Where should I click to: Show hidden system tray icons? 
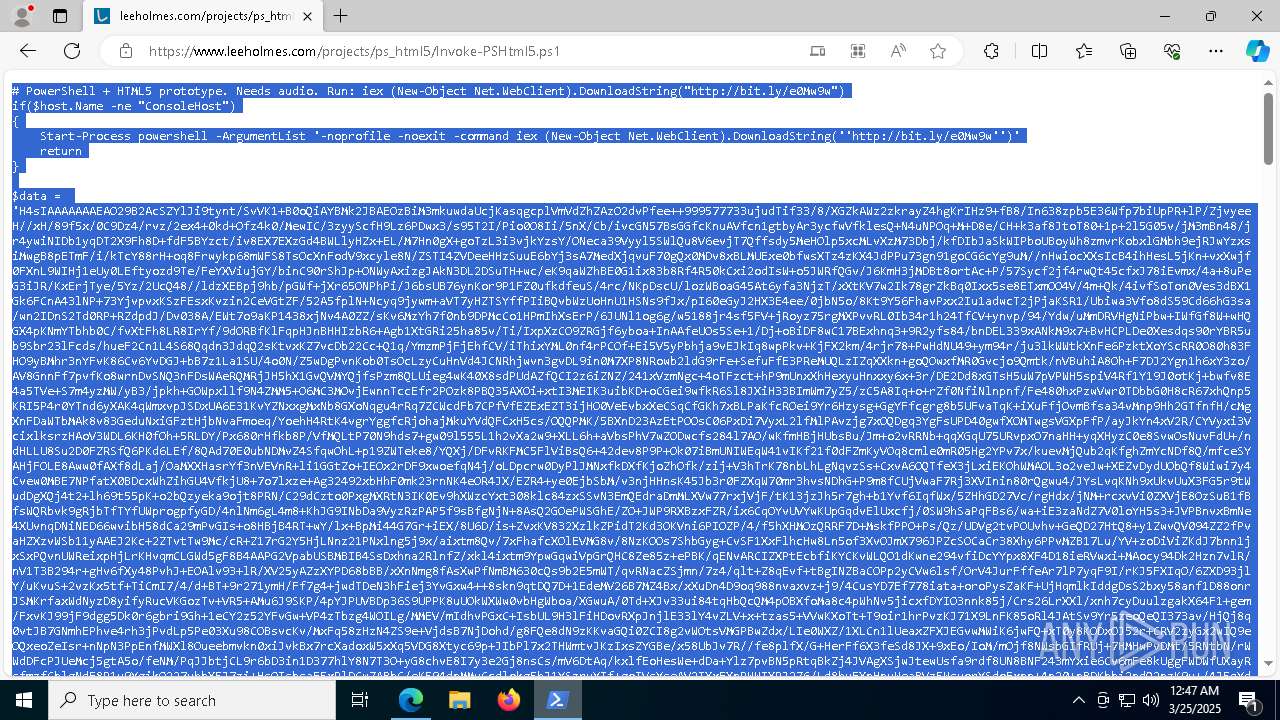click(1078, 701)
